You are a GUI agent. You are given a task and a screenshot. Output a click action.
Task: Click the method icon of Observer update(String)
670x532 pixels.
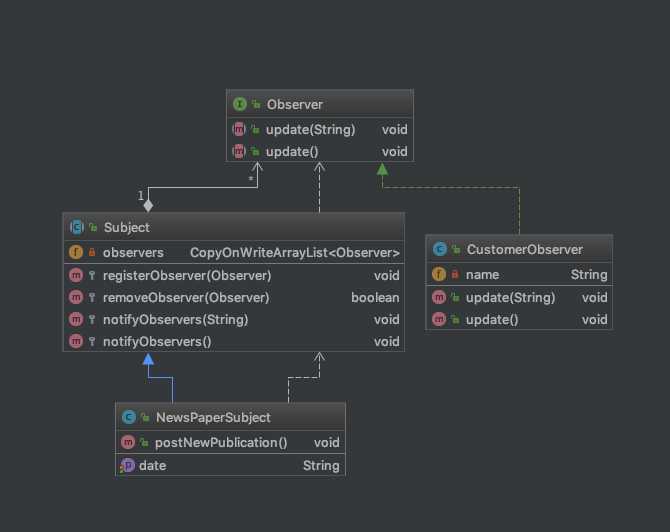[x=239, y=129]
